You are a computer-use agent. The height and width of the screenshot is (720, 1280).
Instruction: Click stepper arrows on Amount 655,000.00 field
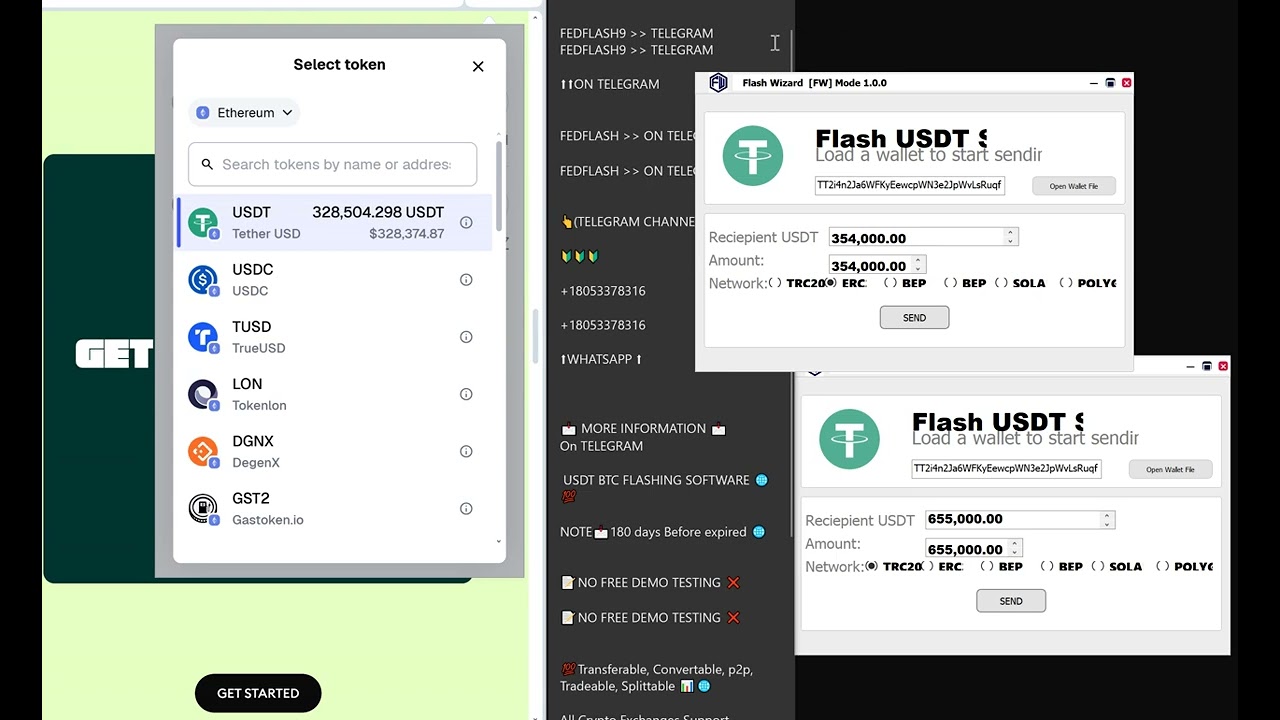[x=1015, y=548]
